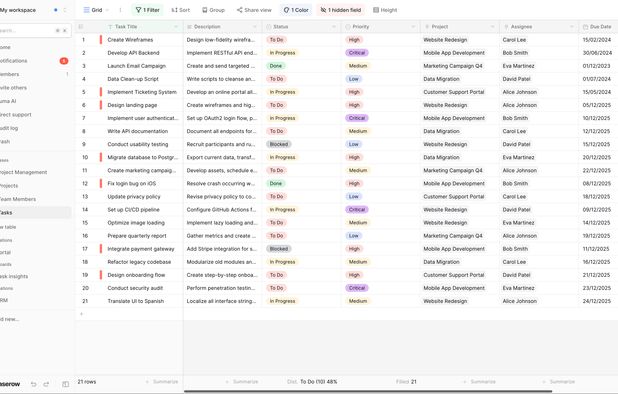Open the Sort options
618x394 pixels.
click(181, 10)
